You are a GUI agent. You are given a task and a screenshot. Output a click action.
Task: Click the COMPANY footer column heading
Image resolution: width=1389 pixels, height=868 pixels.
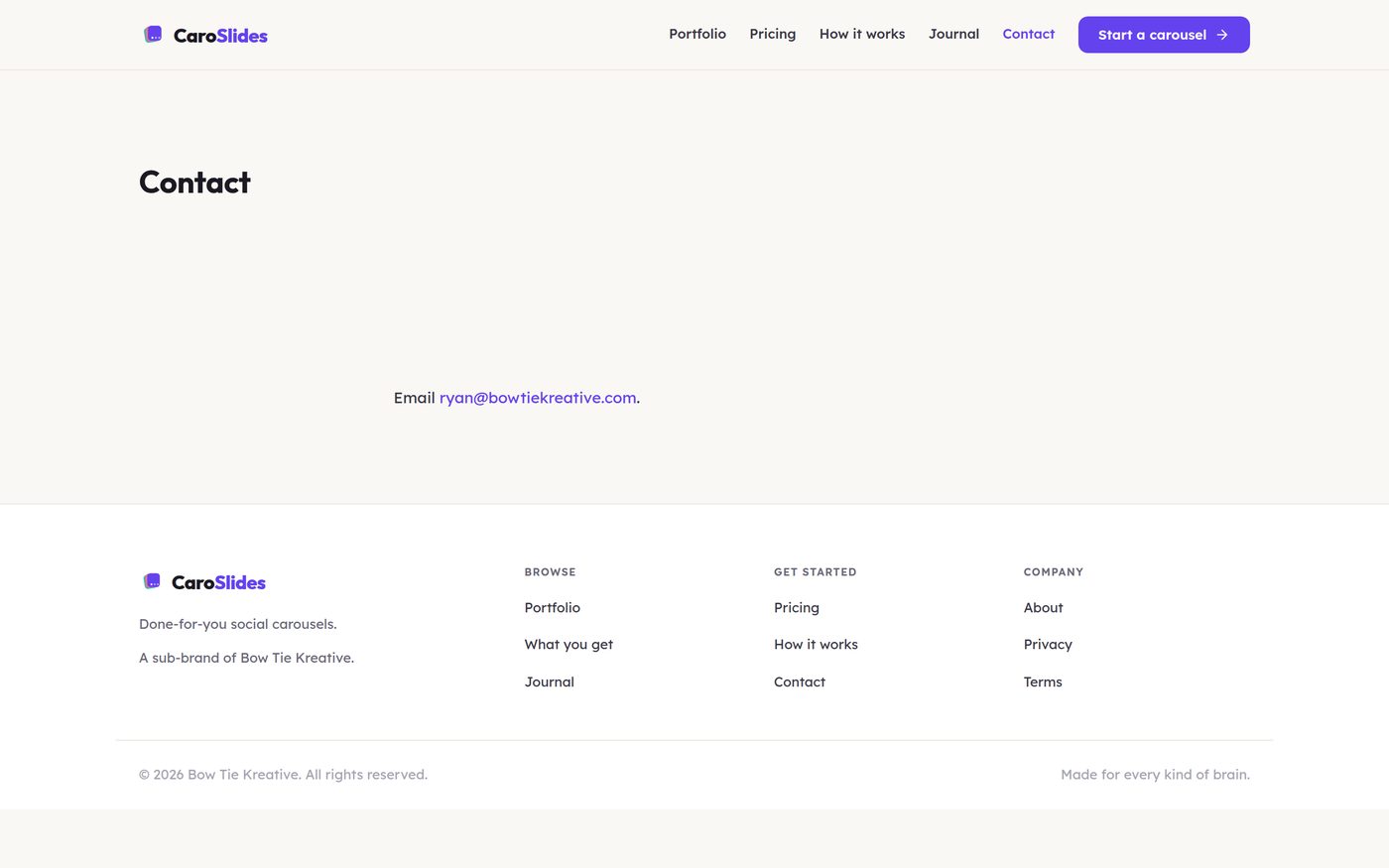1054,572
